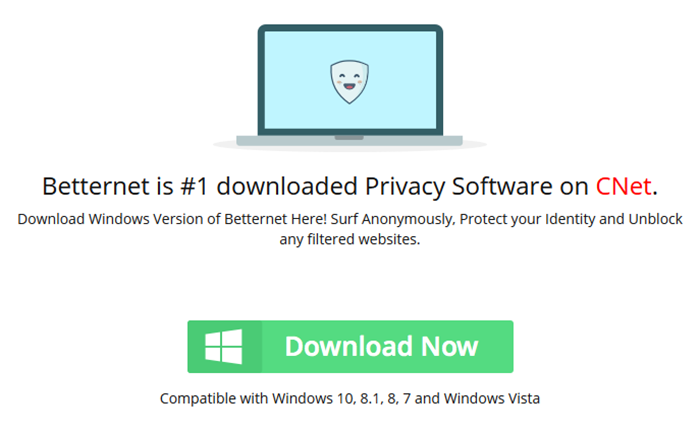
Task: Click the Betternet shield mascot logo
Action: [350, 82]
